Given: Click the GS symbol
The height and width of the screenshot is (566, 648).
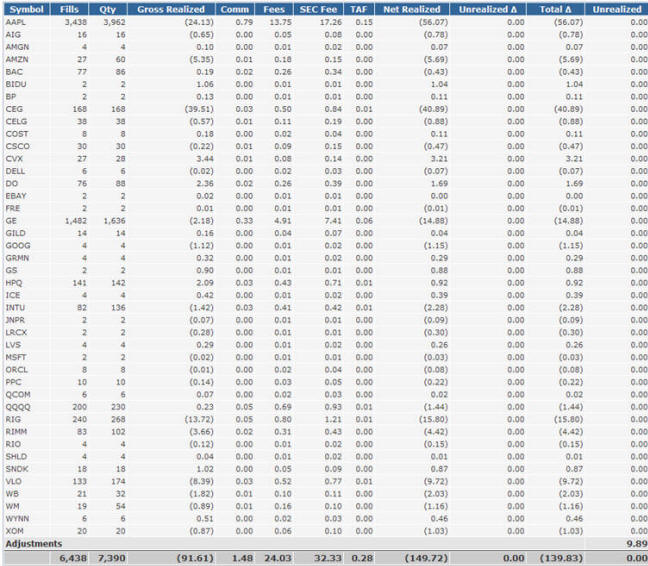Looking at the screenshot, I should (x=11, y=271).
